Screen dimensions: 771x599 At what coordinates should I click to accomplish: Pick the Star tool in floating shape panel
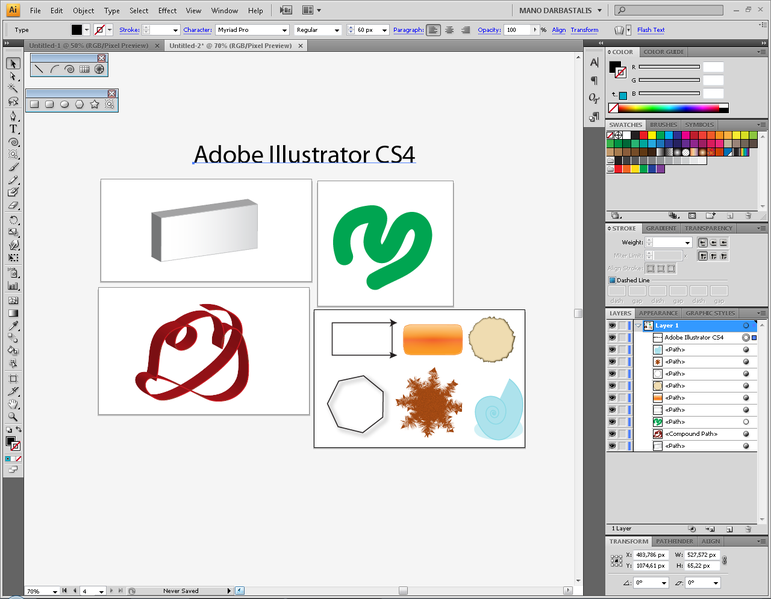point(94,103)
